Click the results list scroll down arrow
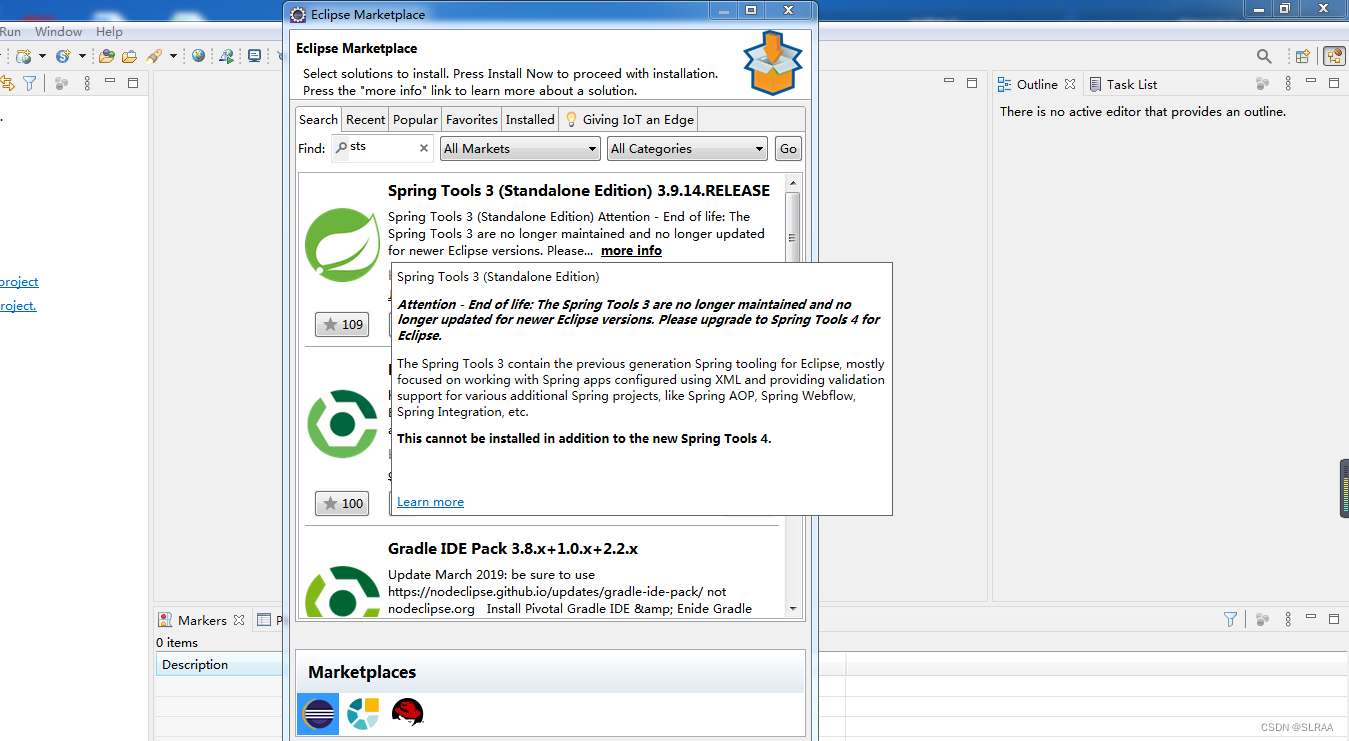 (793, 608)
